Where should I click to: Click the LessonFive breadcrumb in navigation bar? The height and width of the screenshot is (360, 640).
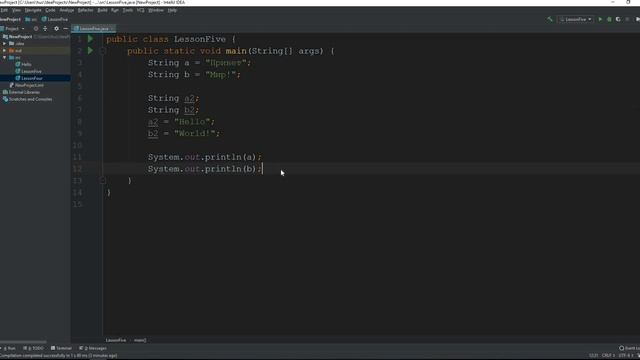(55, 19)
